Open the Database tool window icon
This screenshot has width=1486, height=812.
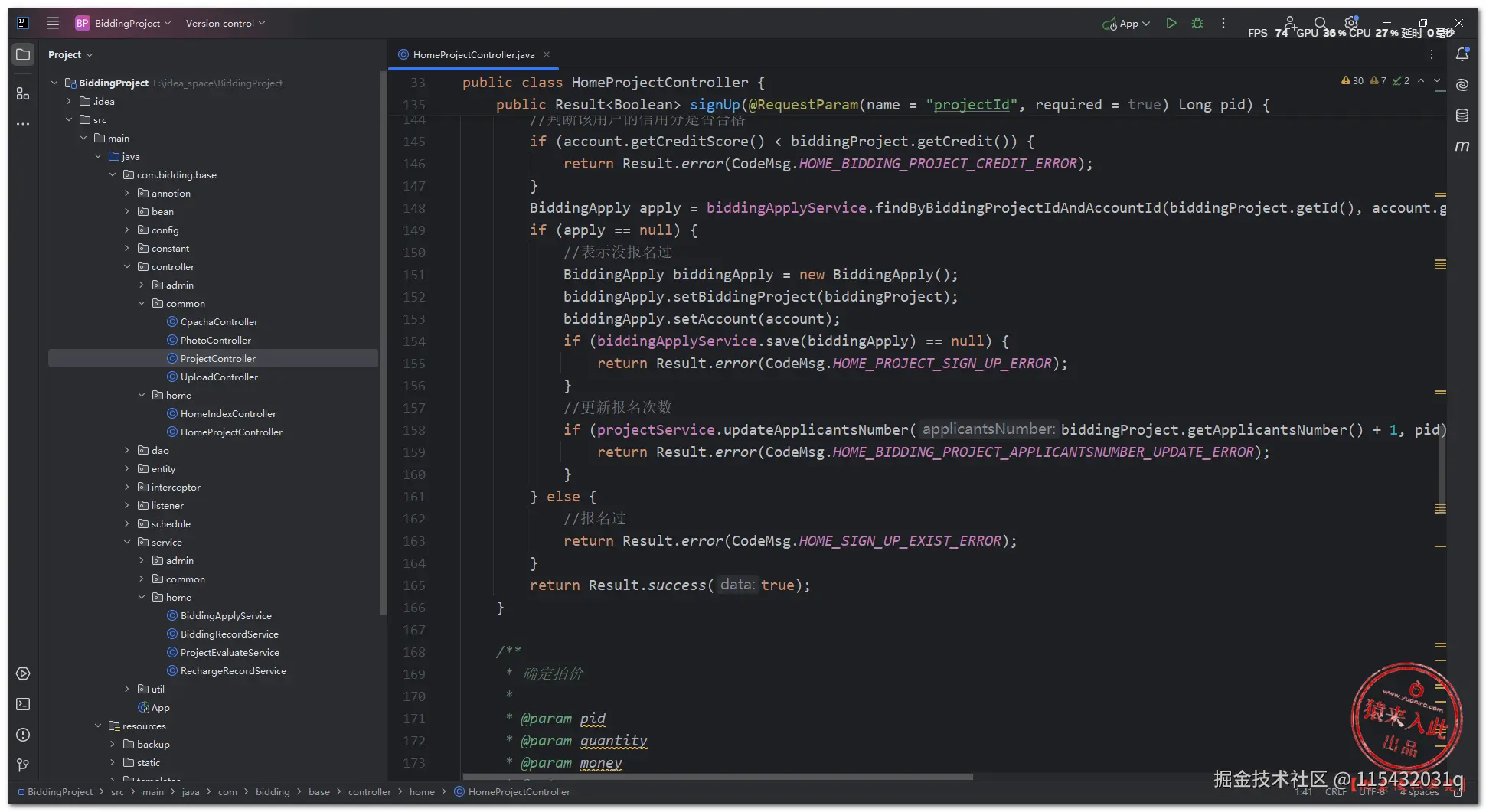(x=1462, y=116)
